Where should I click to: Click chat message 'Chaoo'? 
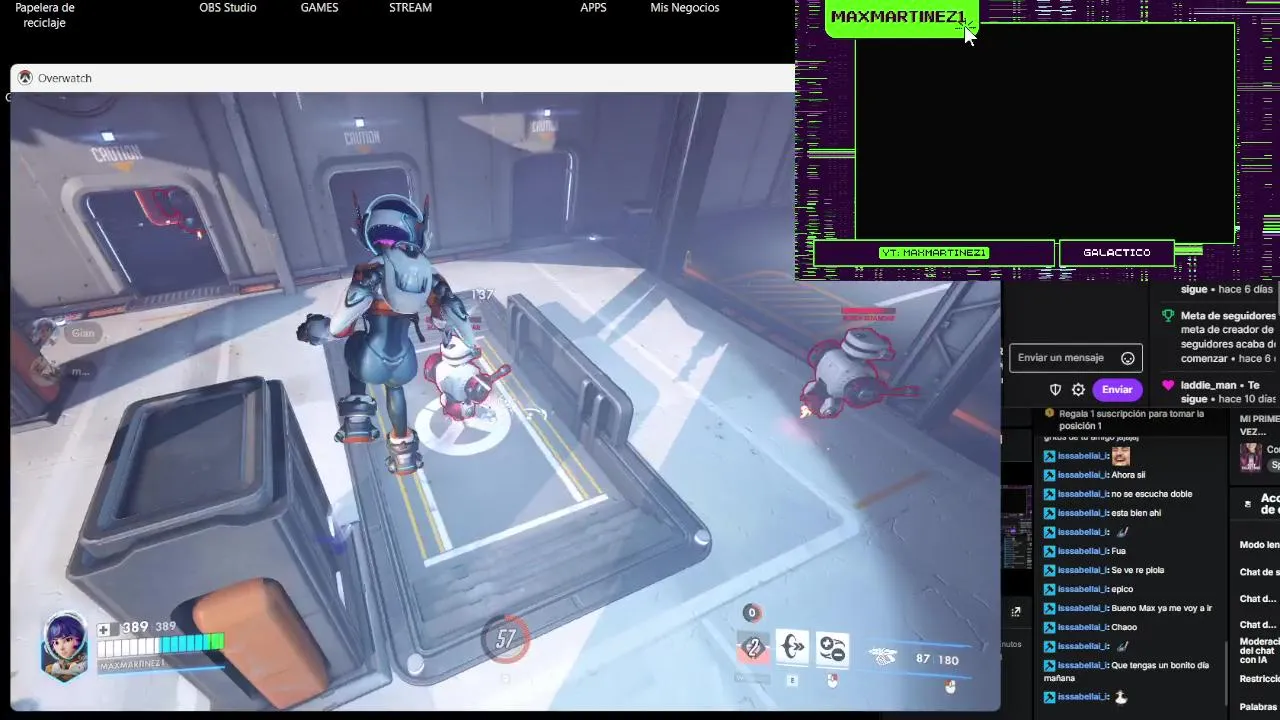pyautogui.click(x=1124, y=627)
